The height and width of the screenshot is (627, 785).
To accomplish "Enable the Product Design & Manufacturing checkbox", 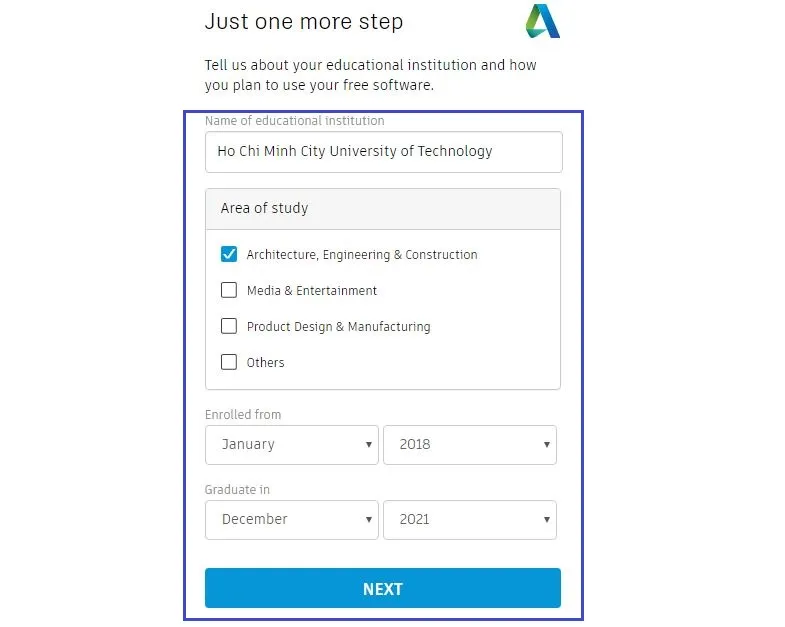I will (x=229, y=326).
